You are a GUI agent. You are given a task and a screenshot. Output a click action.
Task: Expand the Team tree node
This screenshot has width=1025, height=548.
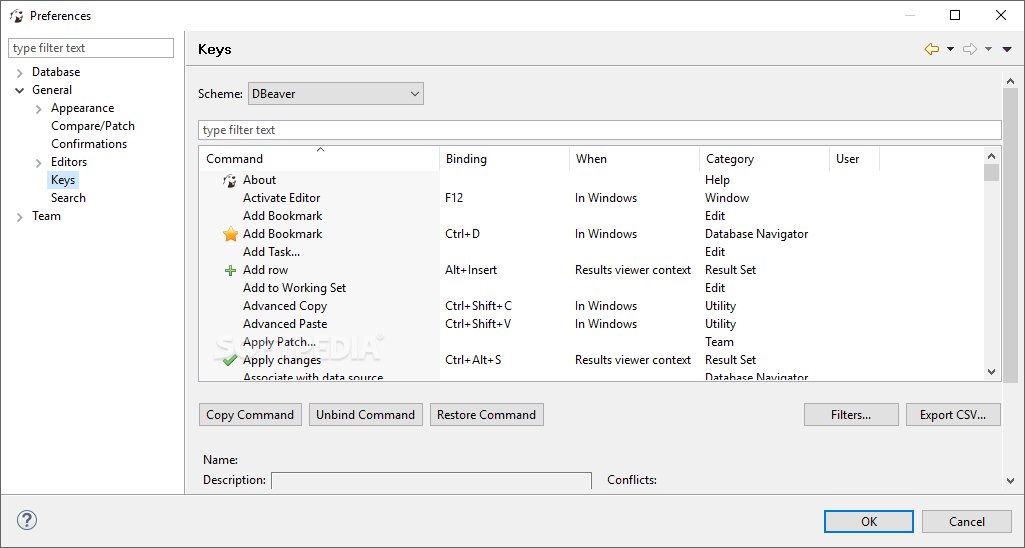[20, 216]
